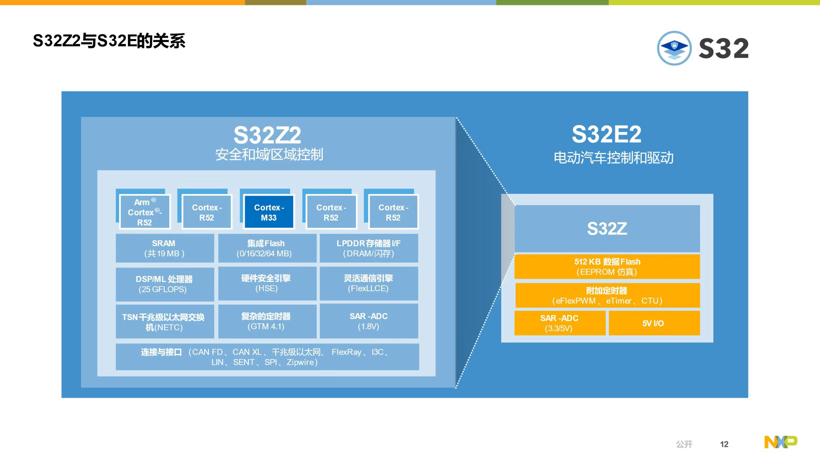
Task: Click the LPDDR 存储器 I/F block
Action: (368, 248)
